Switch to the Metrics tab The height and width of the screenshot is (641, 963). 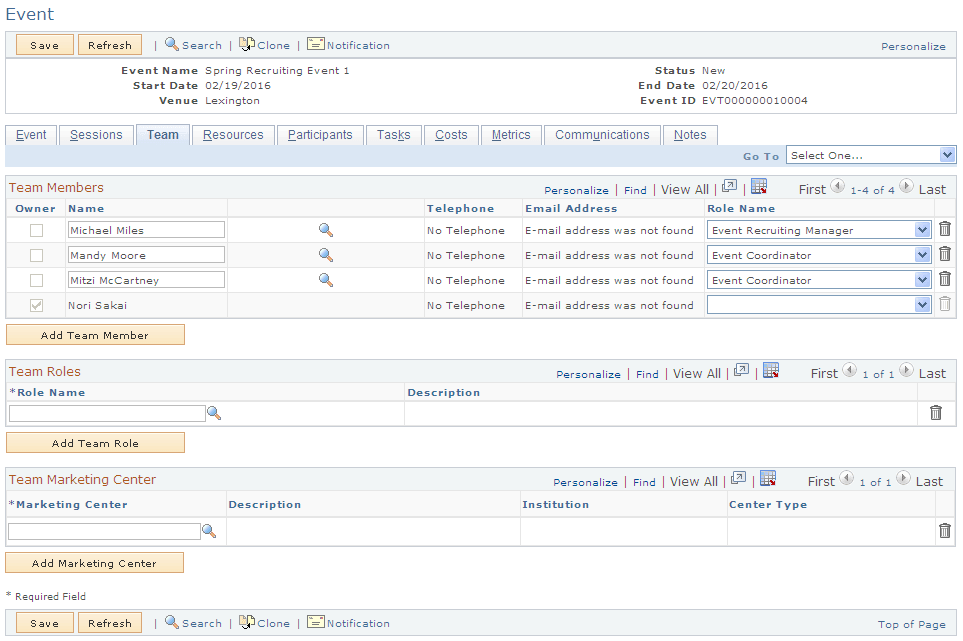pyautogui.click(x=511, y=135)
